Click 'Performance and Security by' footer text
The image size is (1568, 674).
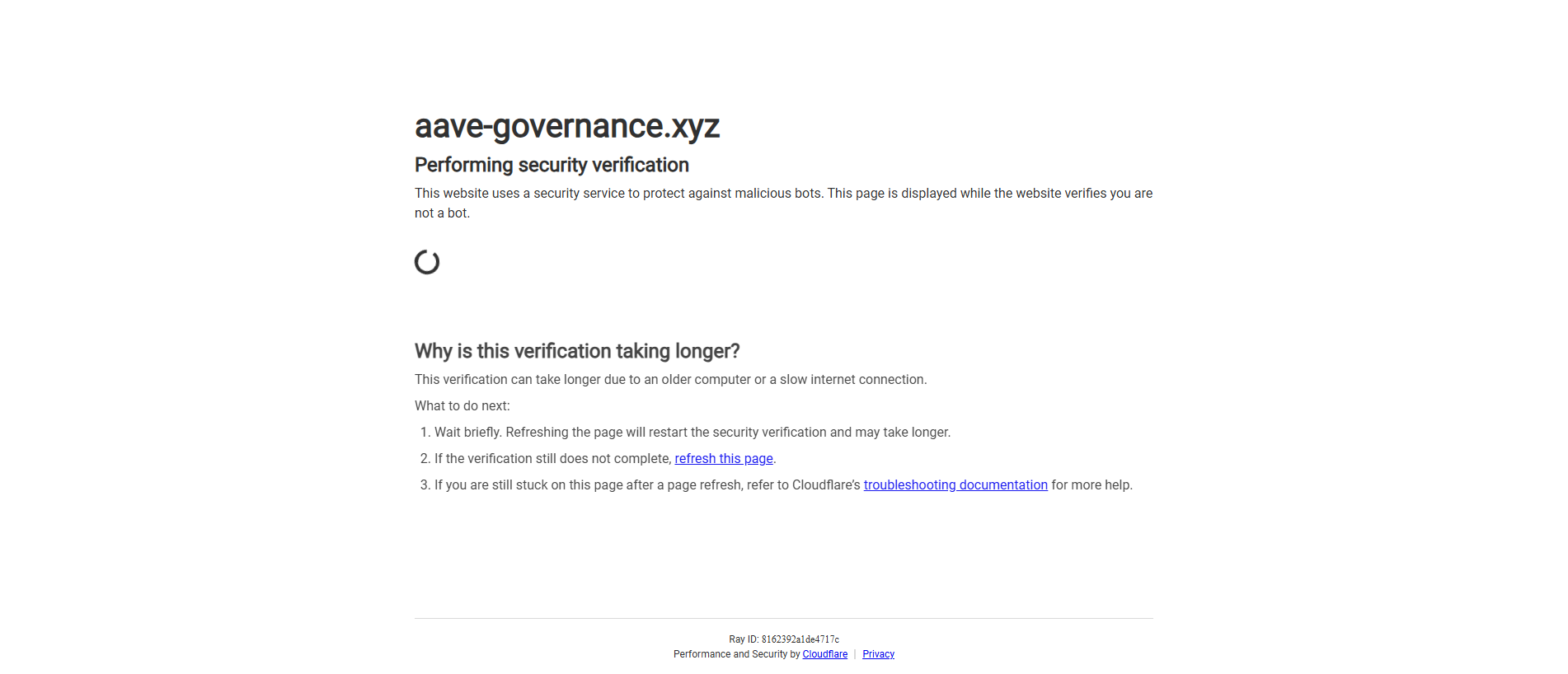pyautogui.click(x=737, y=654)
